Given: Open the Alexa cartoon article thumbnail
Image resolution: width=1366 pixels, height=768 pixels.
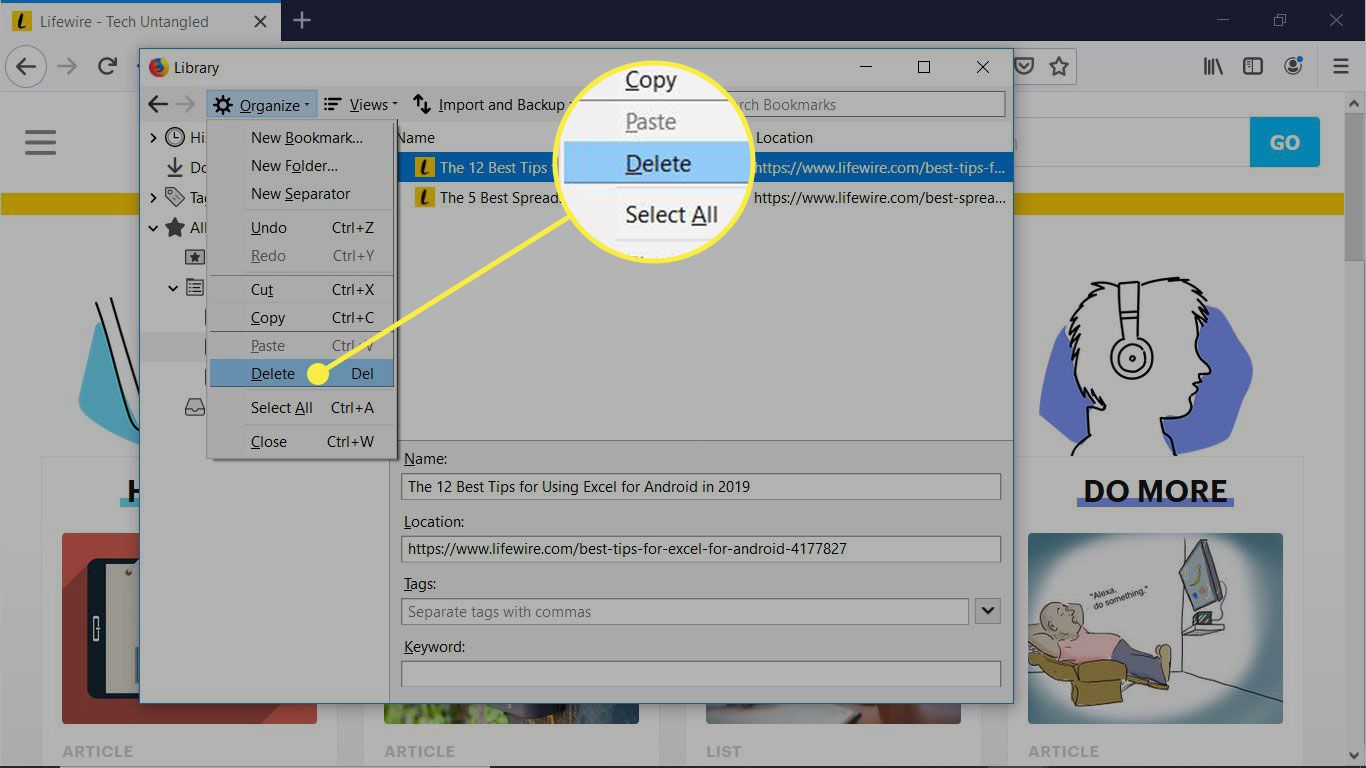Looking at the screenshot, I should pyautogui.click(x=1155, y=628).
